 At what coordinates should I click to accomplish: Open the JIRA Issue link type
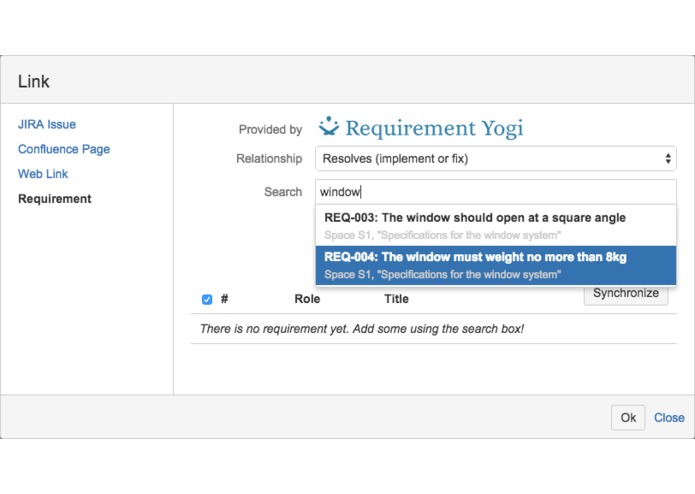pyautogui.click(x=47, y=124)
